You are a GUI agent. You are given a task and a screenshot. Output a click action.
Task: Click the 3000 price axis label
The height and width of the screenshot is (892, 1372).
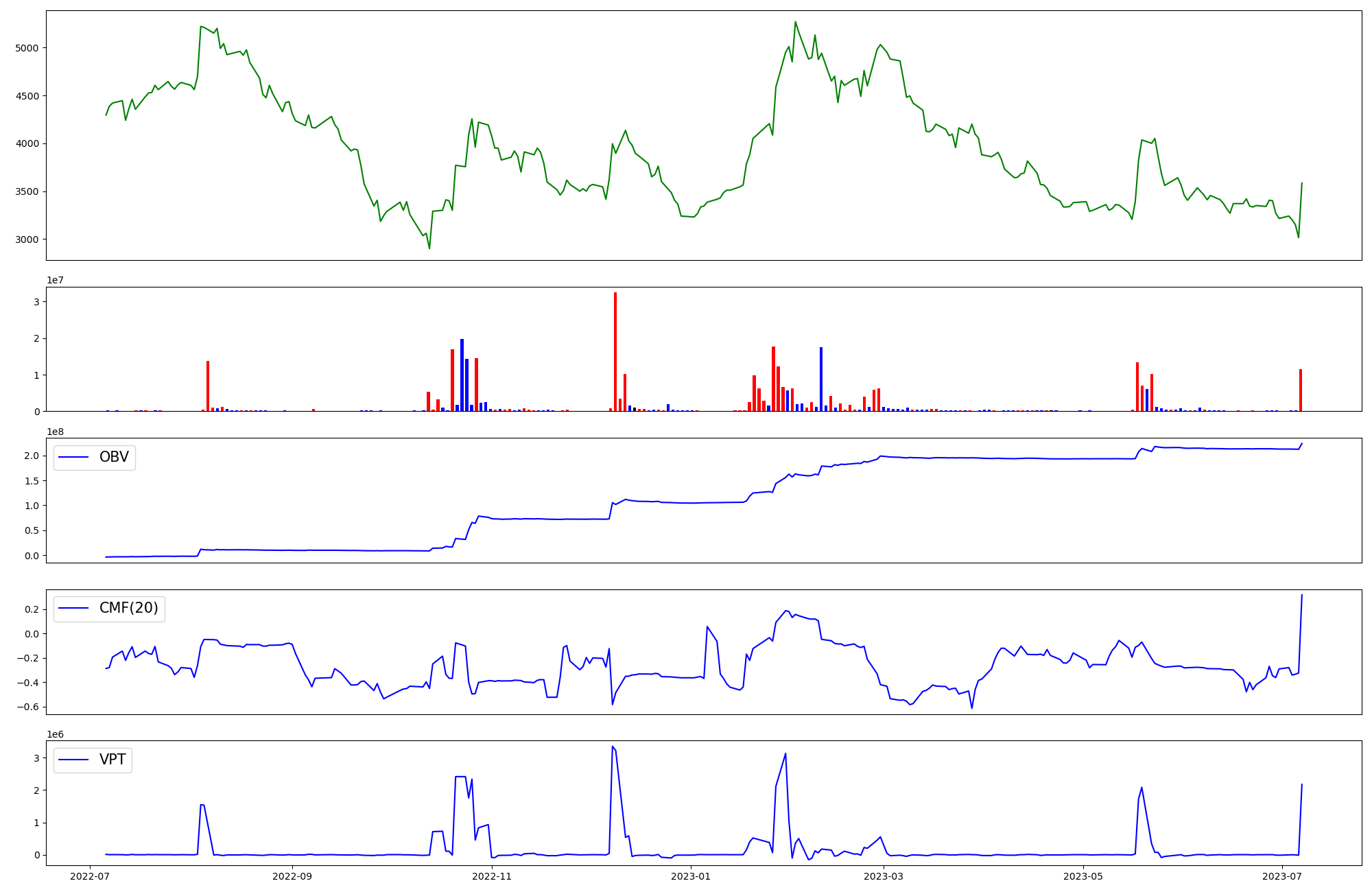(27, 239)
